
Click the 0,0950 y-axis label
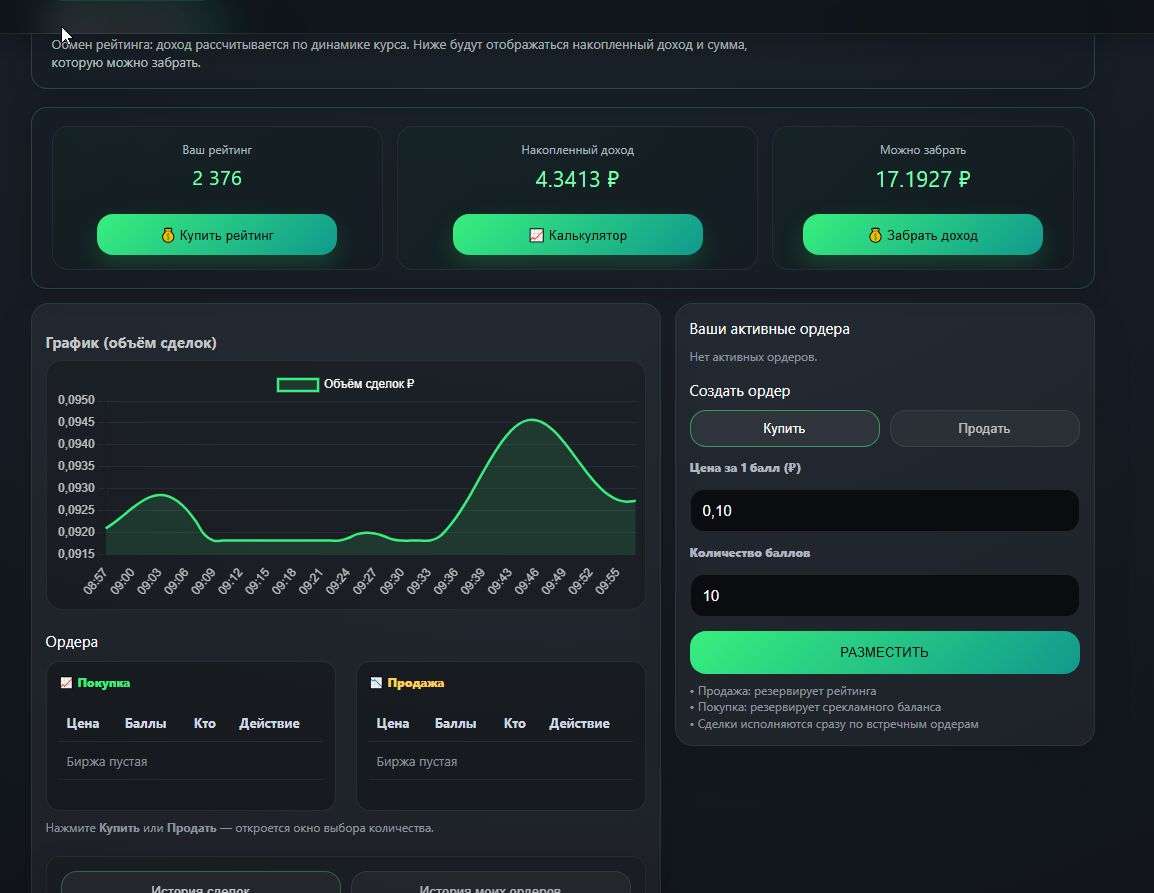click(77, 400)
